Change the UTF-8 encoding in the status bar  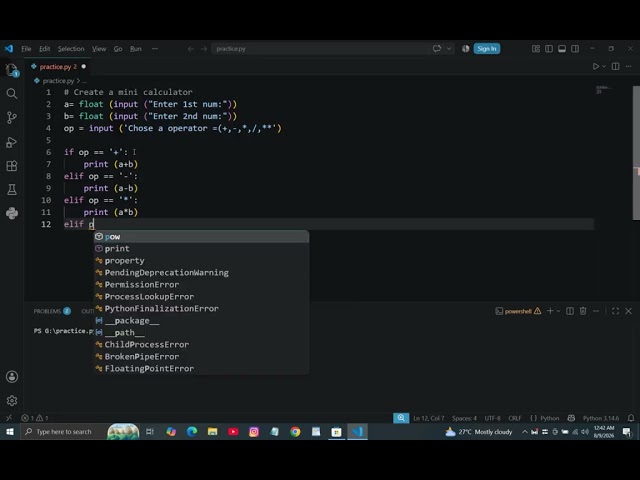click(492, 418)
